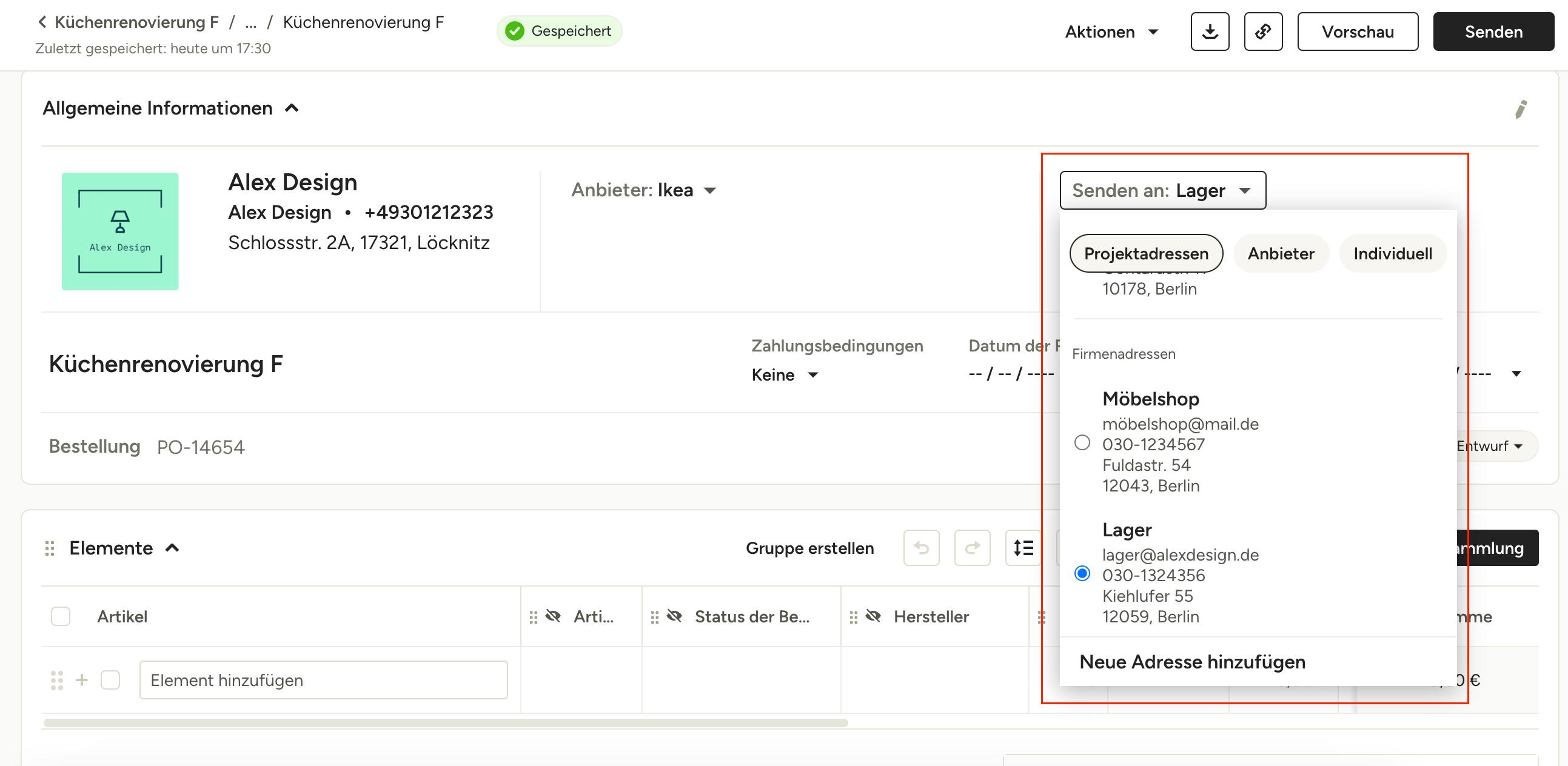Switch to the Individuell address tab

click(1392, 254)
